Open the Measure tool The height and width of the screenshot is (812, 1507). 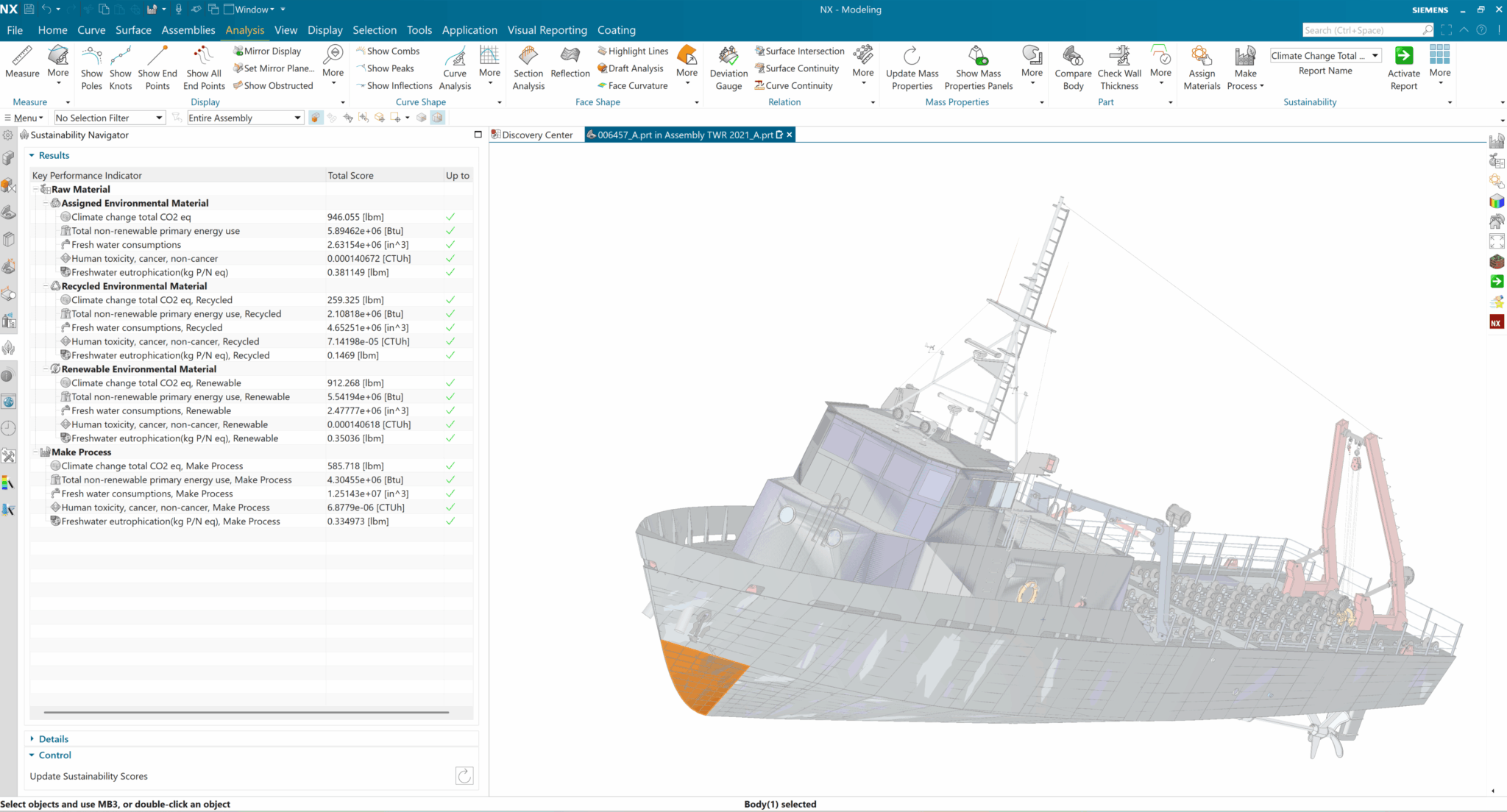coord(22,61)
